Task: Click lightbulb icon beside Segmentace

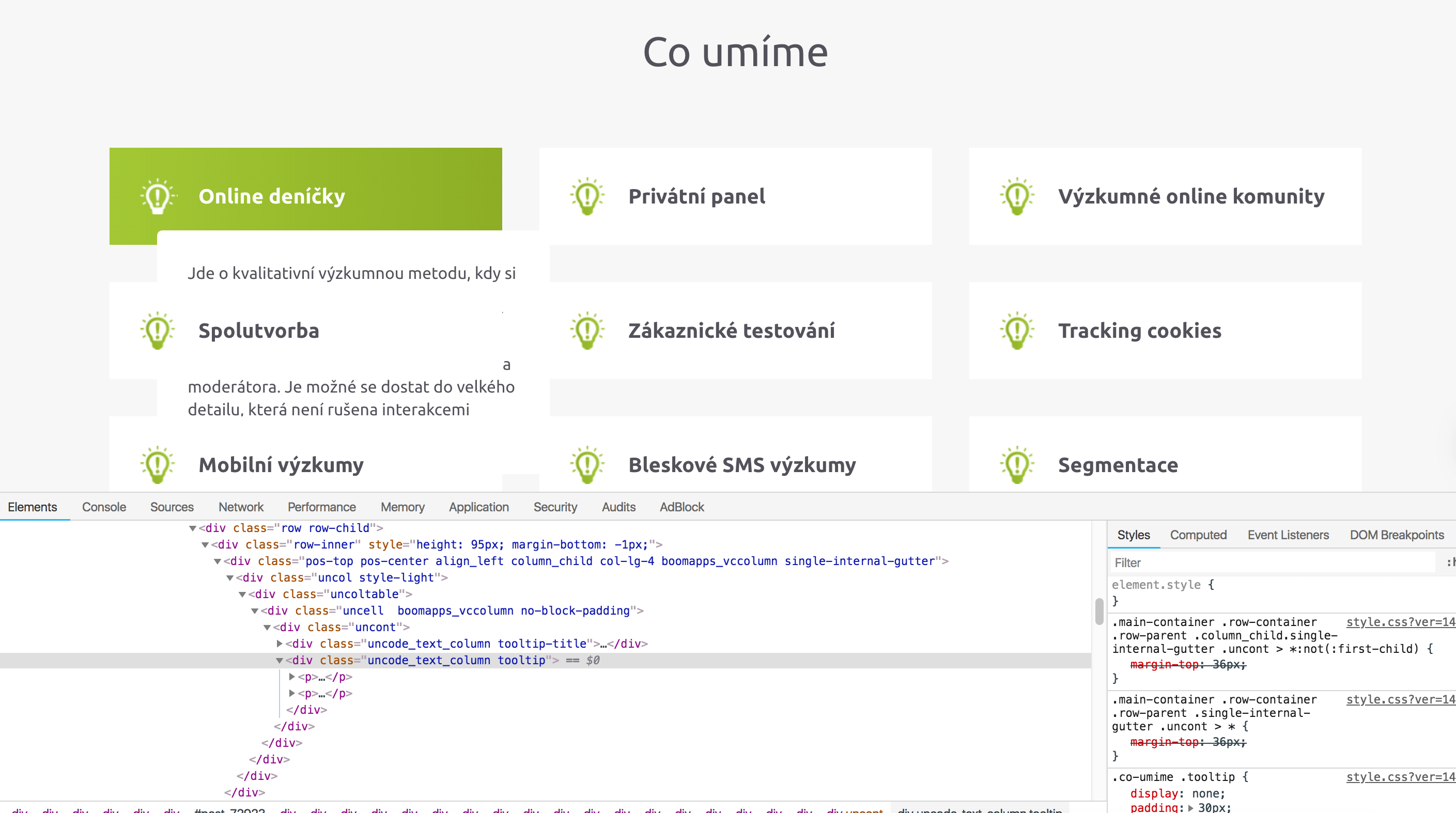Action: (x=1017, y=465)
